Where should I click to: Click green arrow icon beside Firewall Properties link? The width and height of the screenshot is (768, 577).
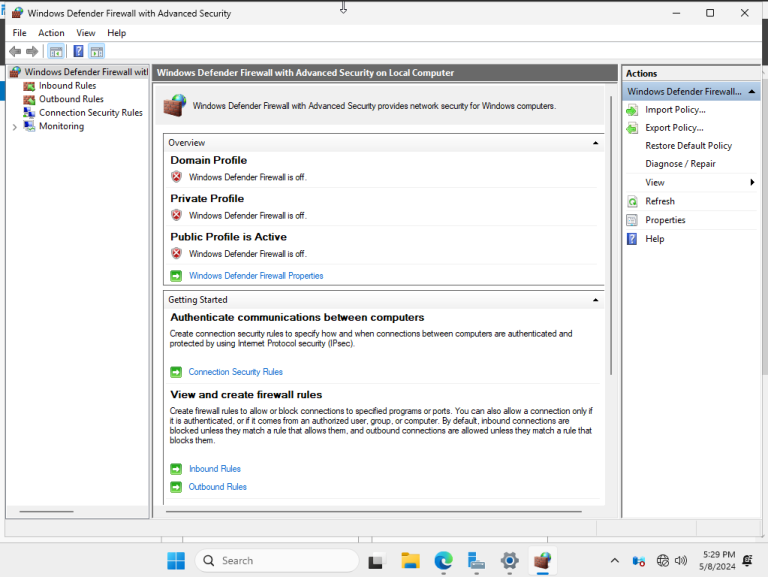[176, 276]
